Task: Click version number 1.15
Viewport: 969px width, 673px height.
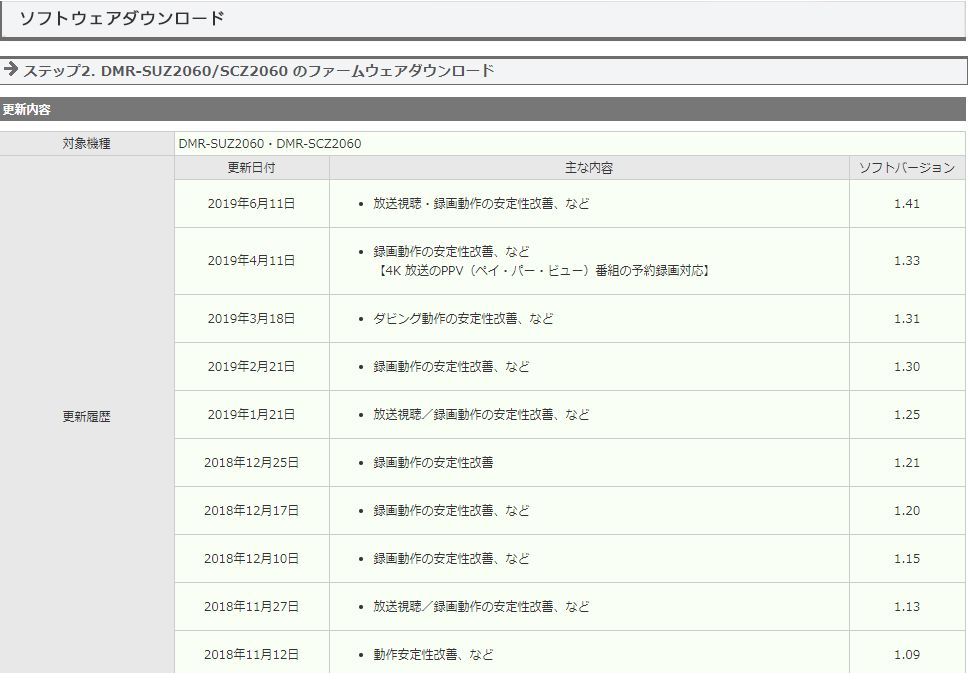Action: (x=907, y=559)
